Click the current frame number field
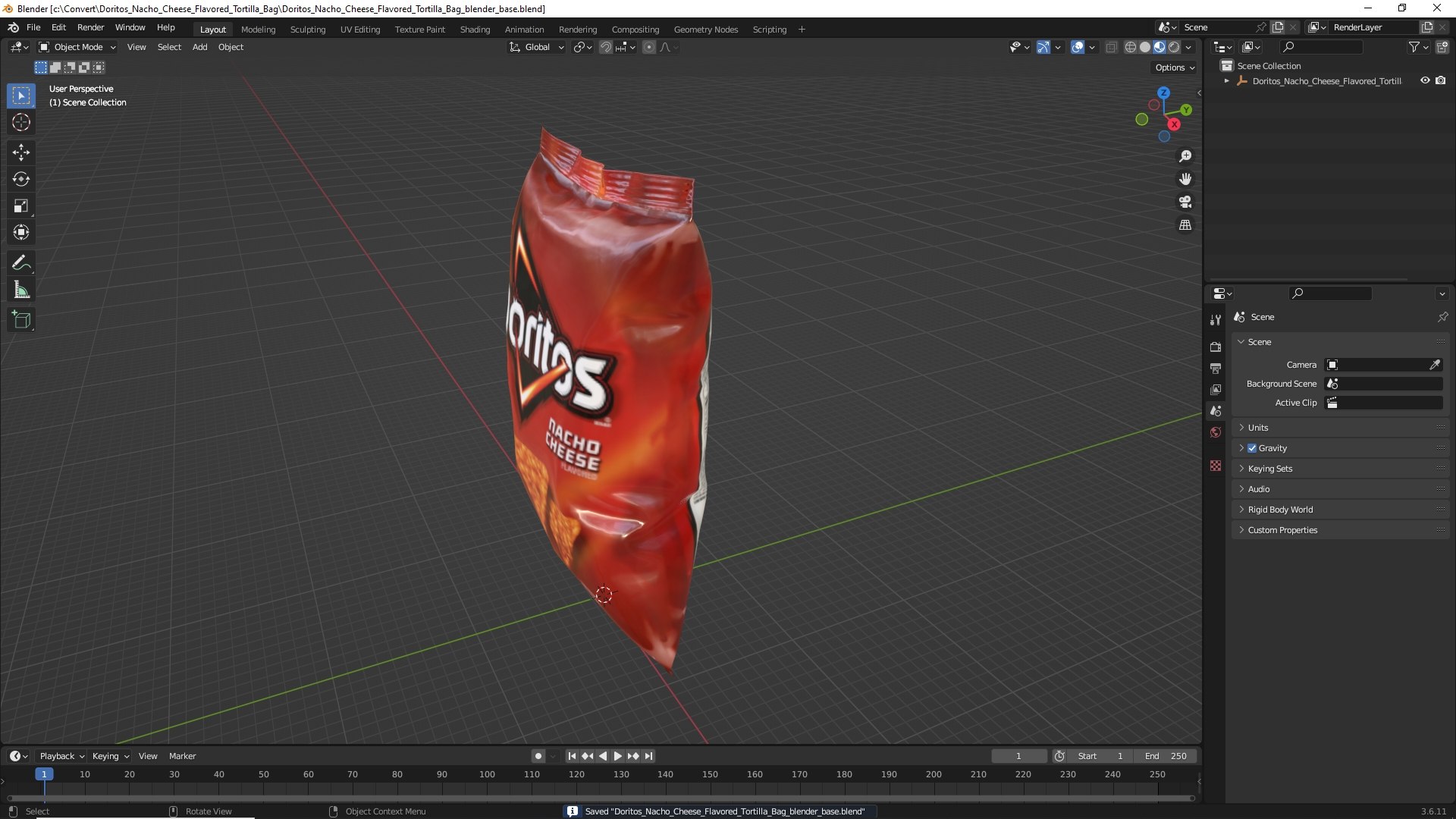The image size is (1456, 819). (1018, 756)
